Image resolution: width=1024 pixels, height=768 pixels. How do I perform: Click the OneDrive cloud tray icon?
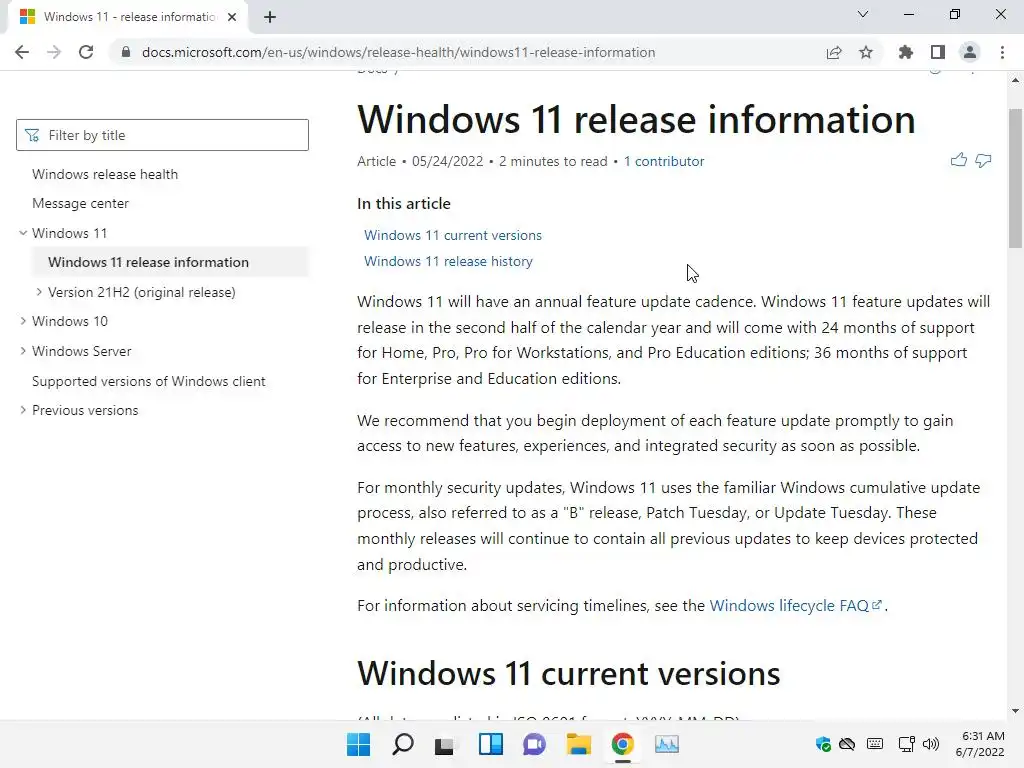847,744
